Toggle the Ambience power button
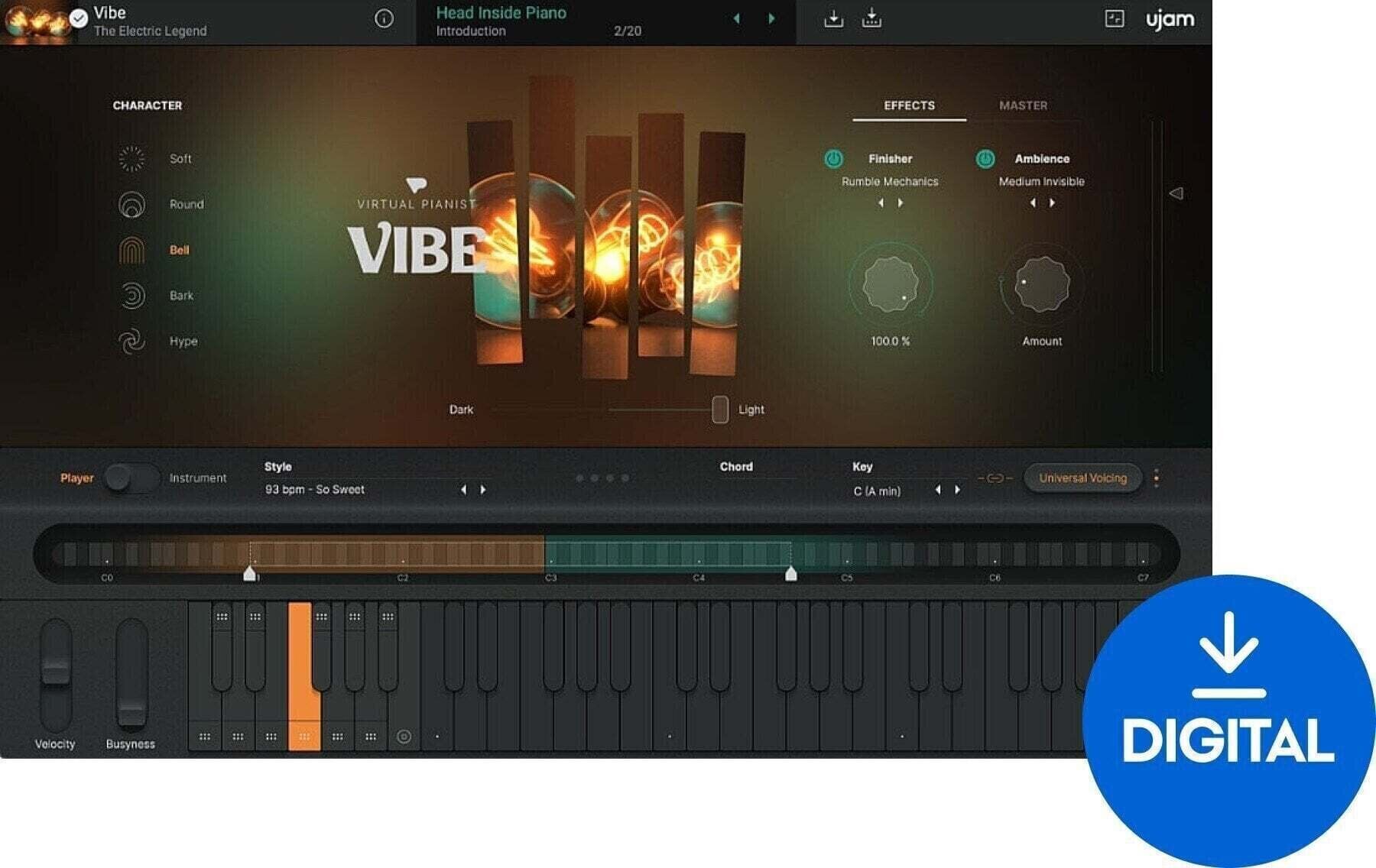 point(985,158)
